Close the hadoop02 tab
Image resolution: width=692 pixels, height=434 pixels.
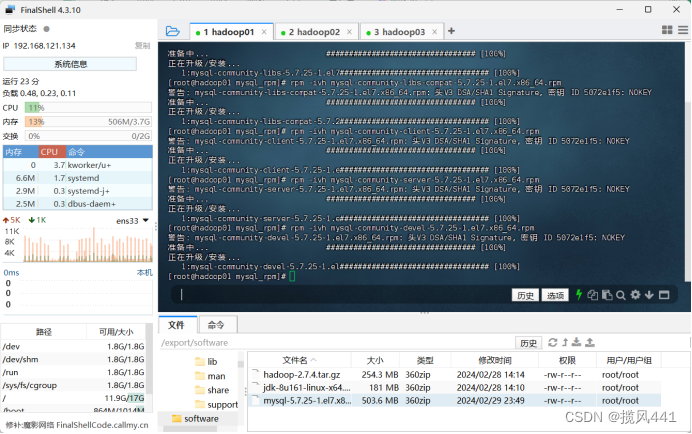349,32
